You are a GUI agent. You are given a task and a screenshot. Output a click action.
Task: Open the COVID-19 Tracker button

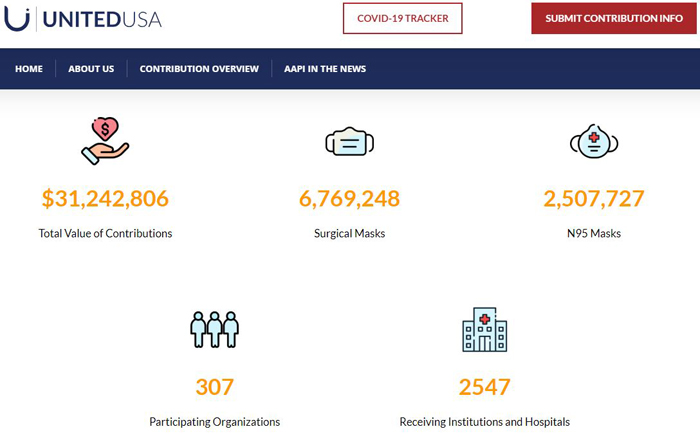[402, 18]
